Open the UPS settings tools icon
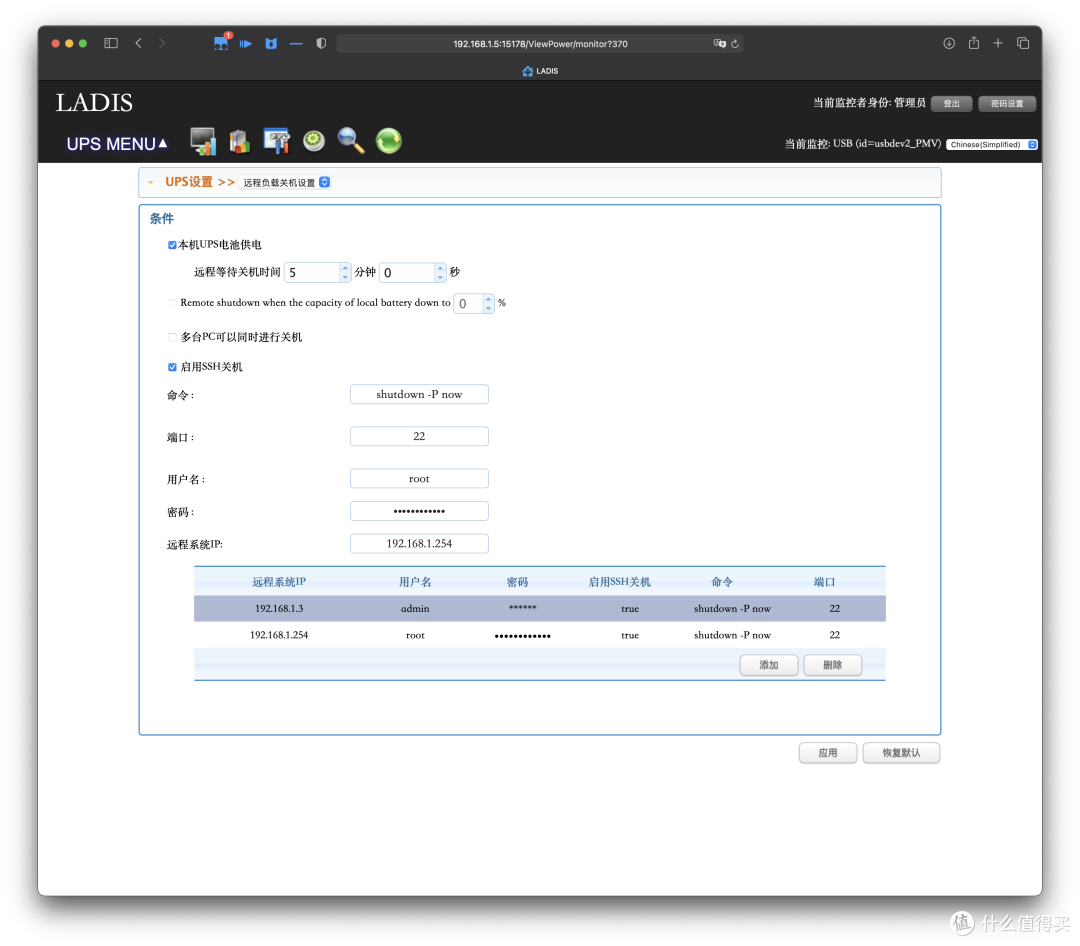This screenshot has width=1080, height=946. 276,141
